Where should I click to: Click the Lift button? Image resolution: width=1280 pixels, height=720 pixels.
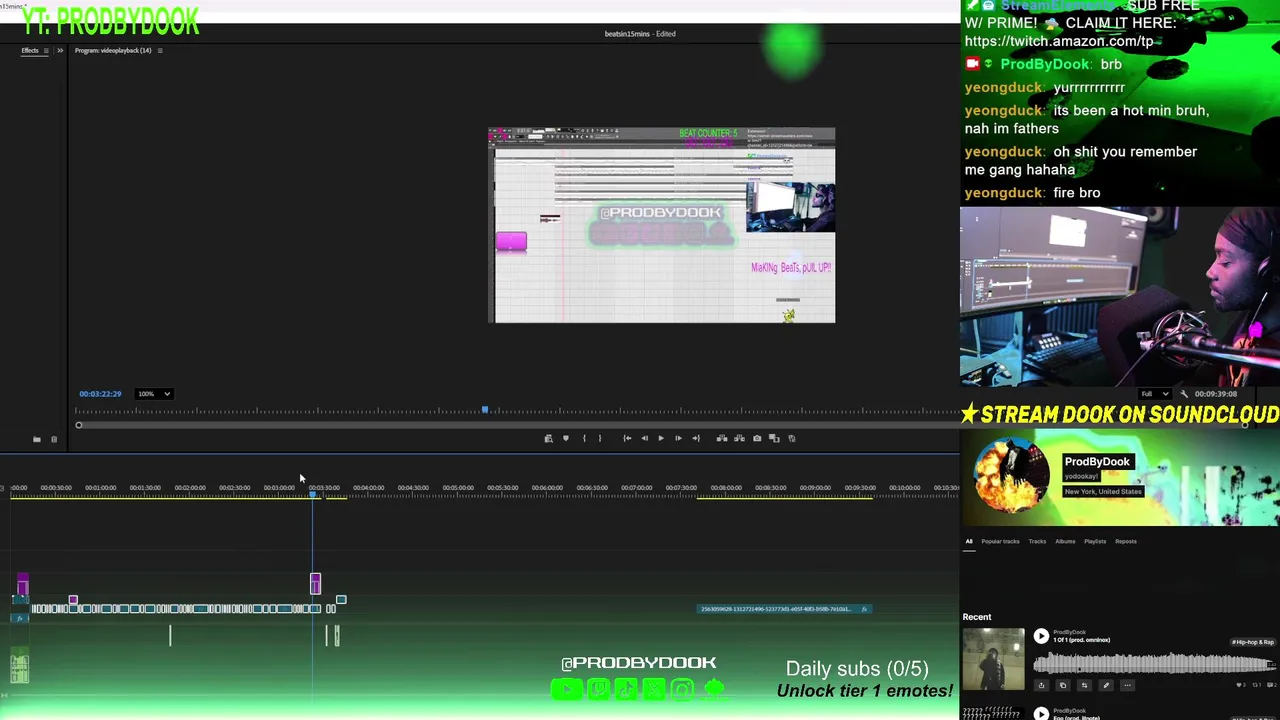[x=722, y=438]
